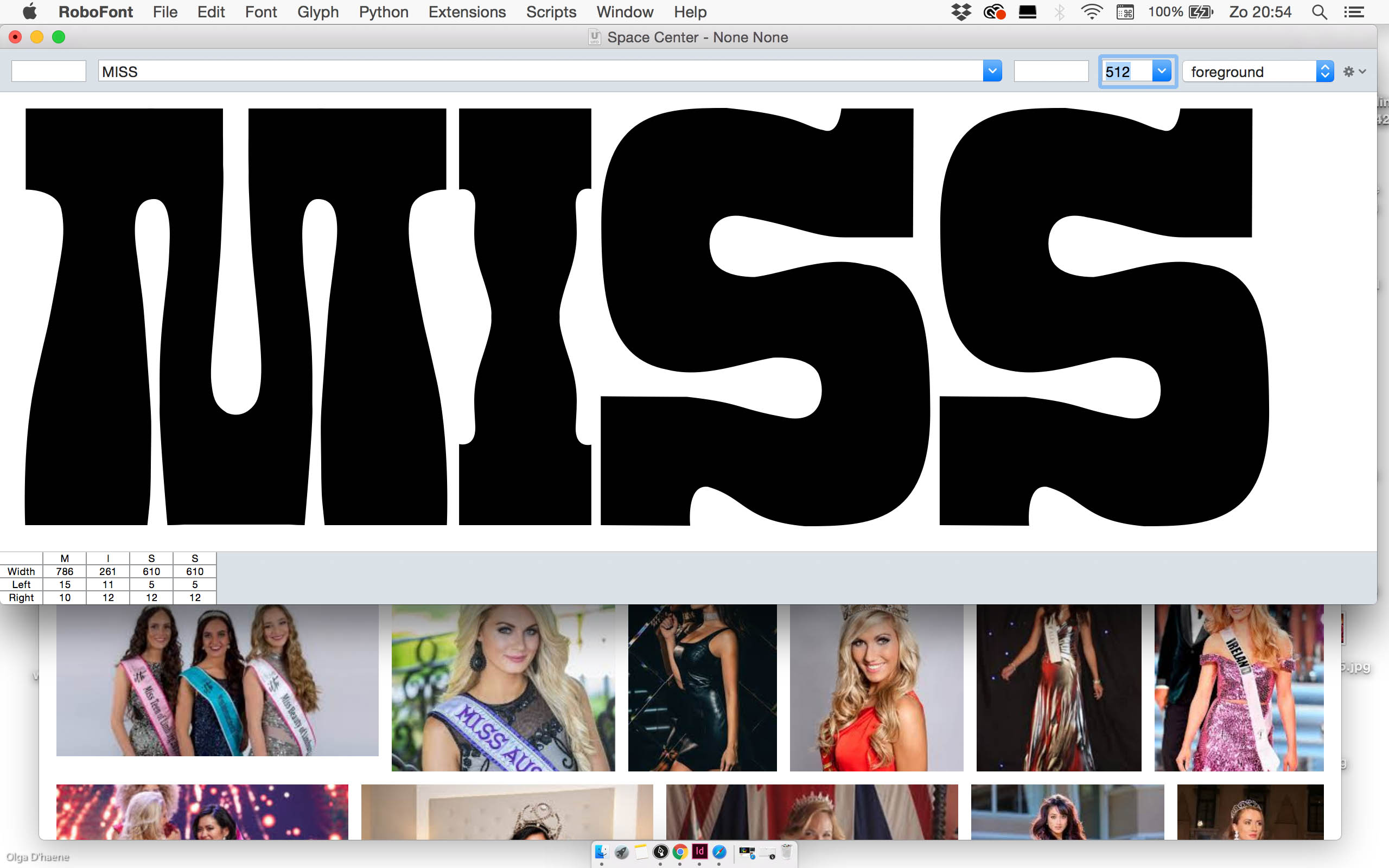Viewport: 1389px width, 868px height.
Task: Open the foreground layer popup
Action: pos(1258,71)
